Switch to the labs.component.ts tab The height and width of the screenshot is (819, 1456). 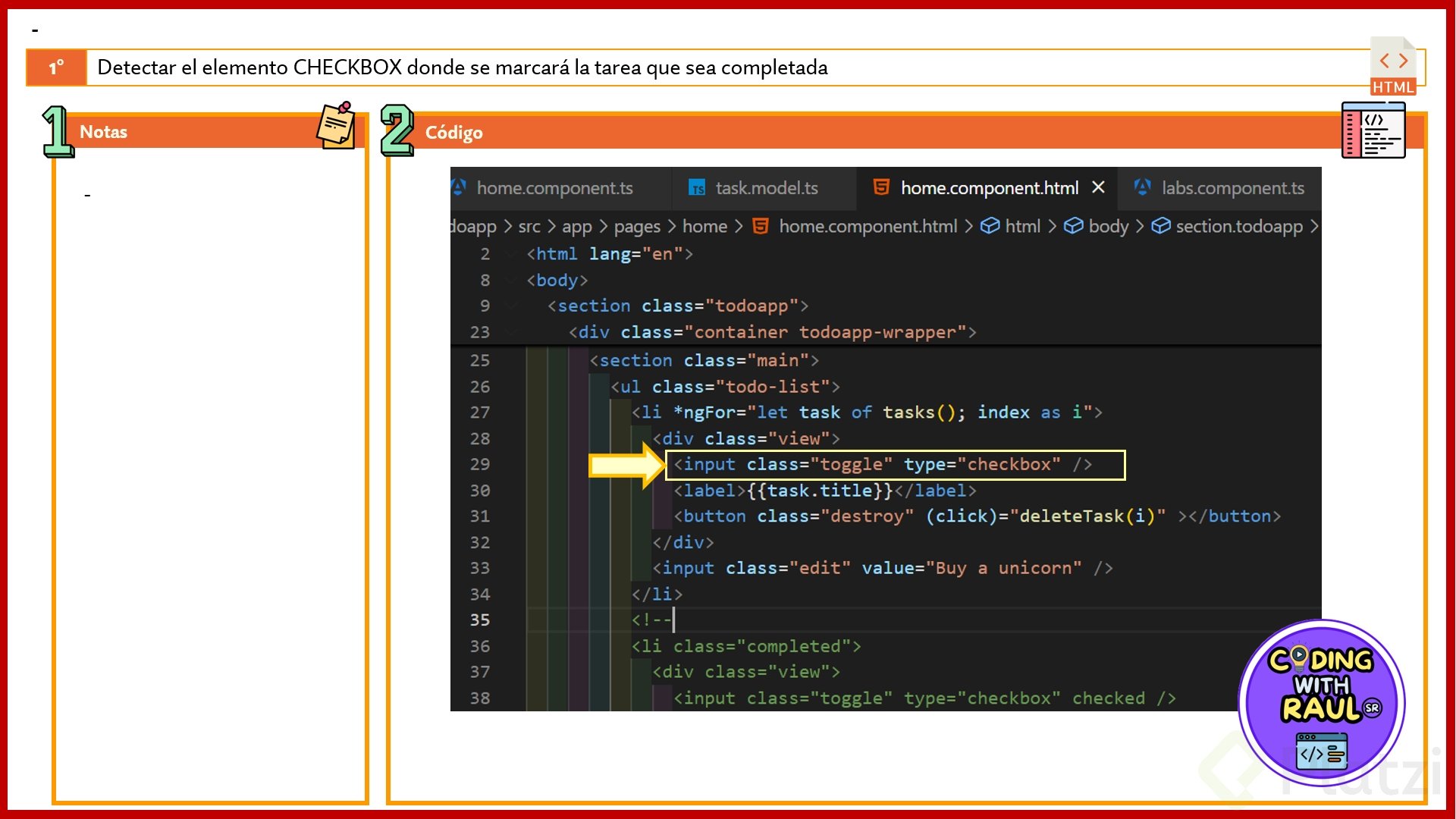click(1232, 188)
